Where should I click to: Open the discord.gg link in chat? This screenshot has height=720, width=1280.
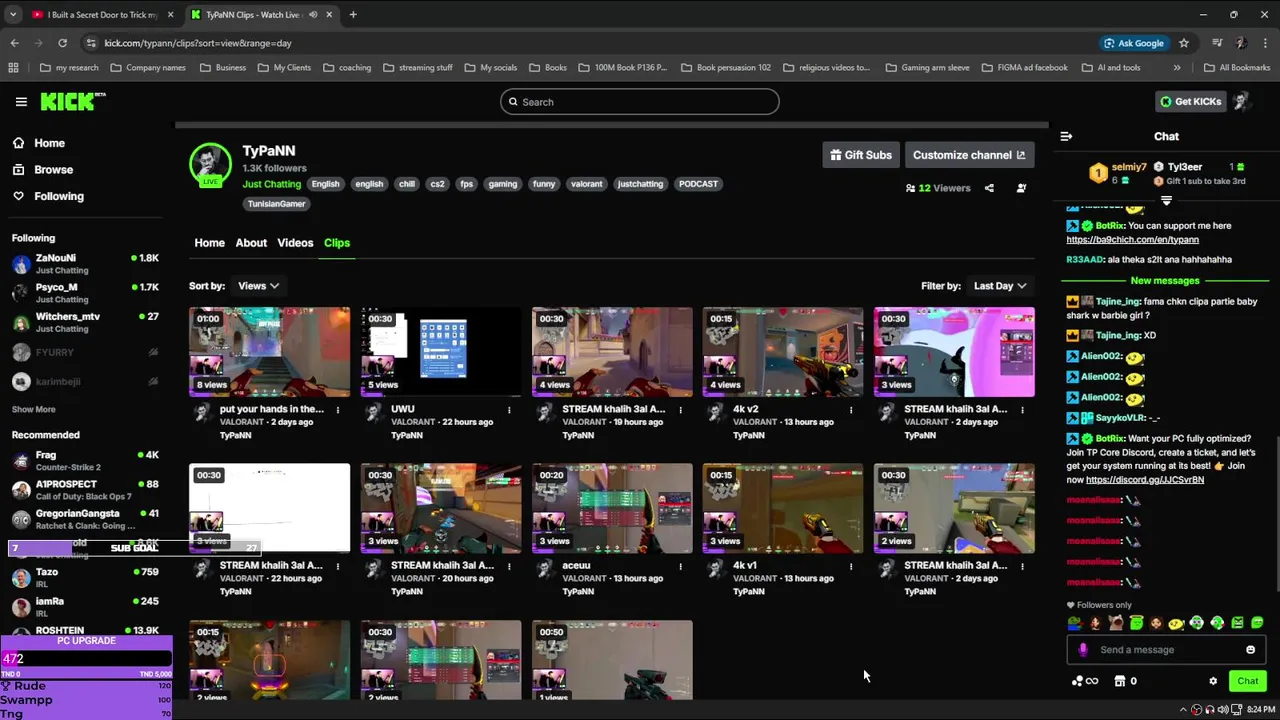coord(1145,480)
